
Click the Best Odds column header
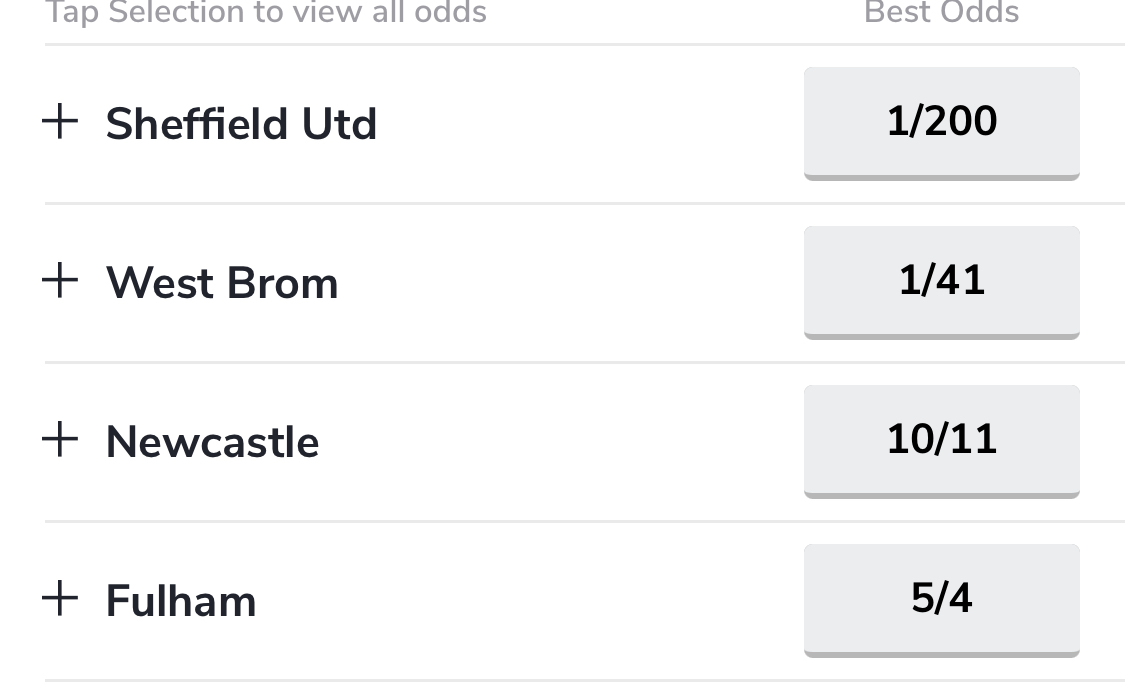pos(941,12)
